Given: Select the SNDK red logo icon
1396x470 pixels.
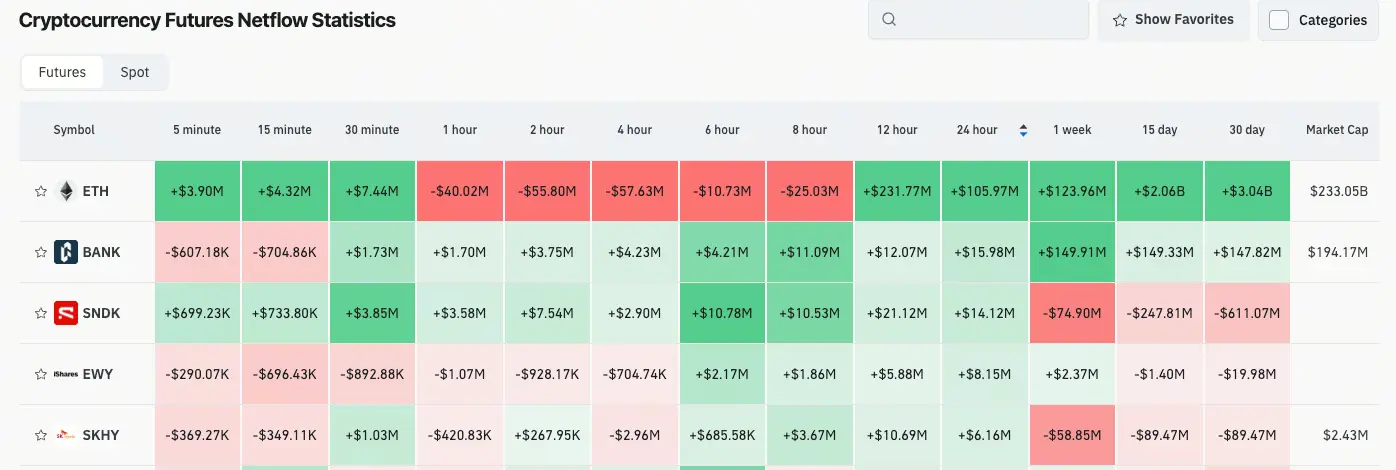Looking at the screenshot, I should click(66, 313).
